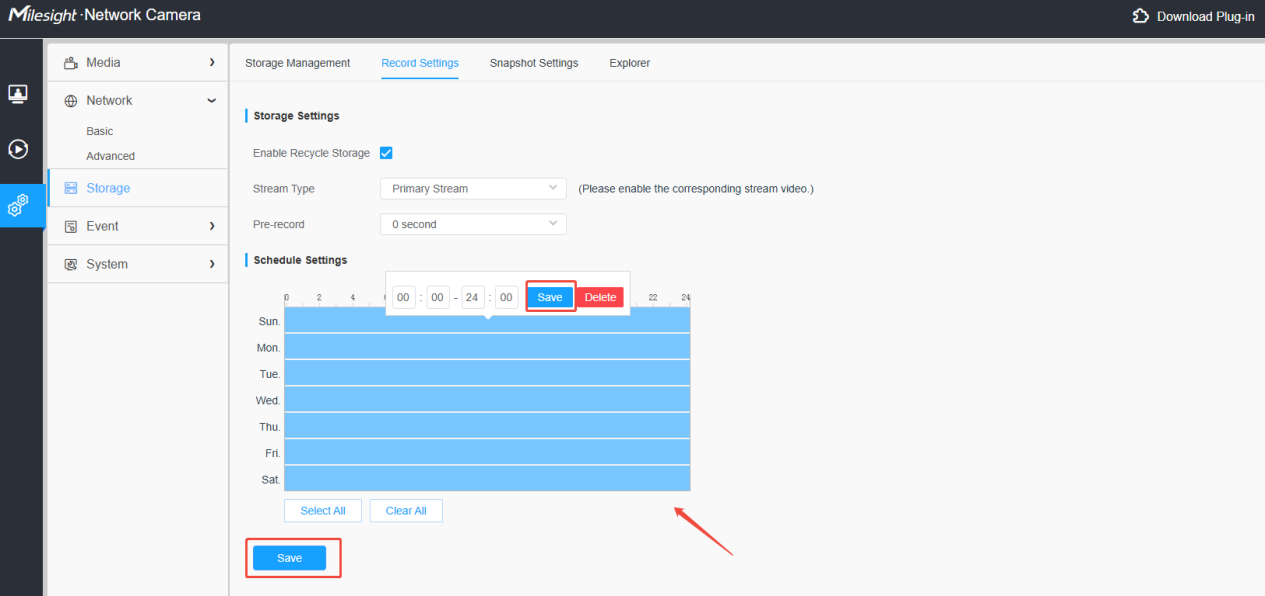Select the Fri. schedule bar
Screen dimensions: 1265x596
[487, 452]
